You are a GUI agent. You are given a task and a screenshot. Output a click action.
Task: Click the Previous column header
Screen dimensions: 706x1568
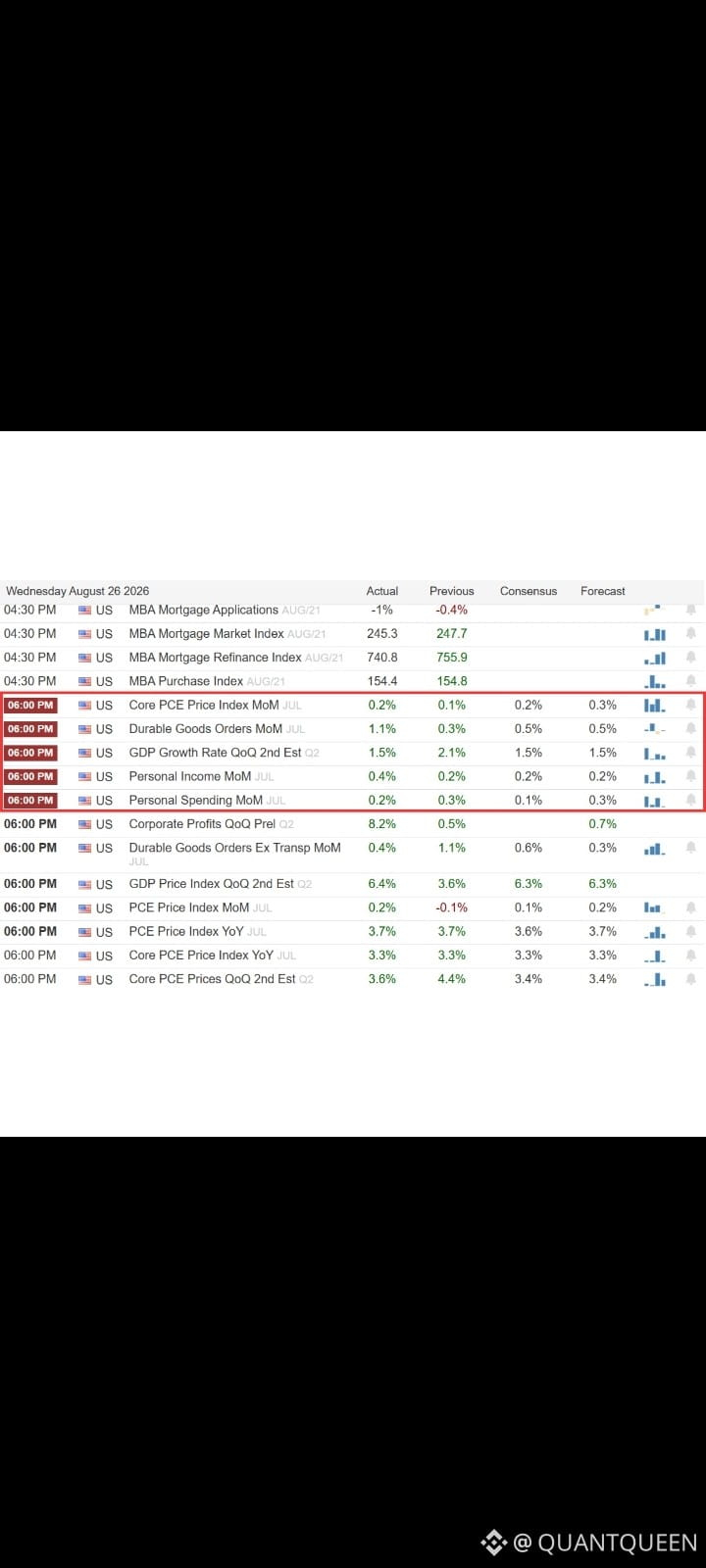tap(451, 591)
